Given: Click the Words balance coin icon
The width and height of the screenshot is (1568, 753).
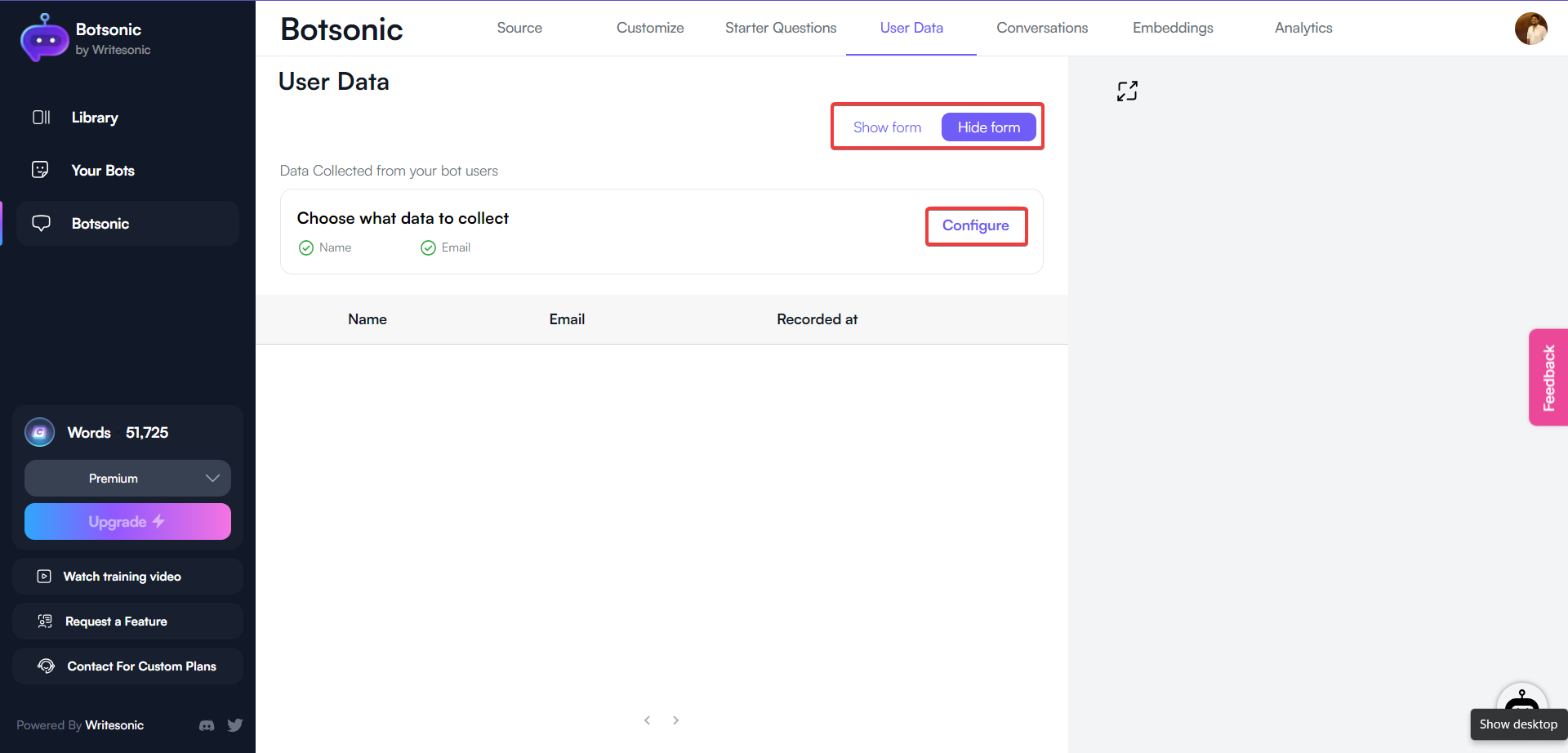Looking at the screenshot, I should 39,432.
